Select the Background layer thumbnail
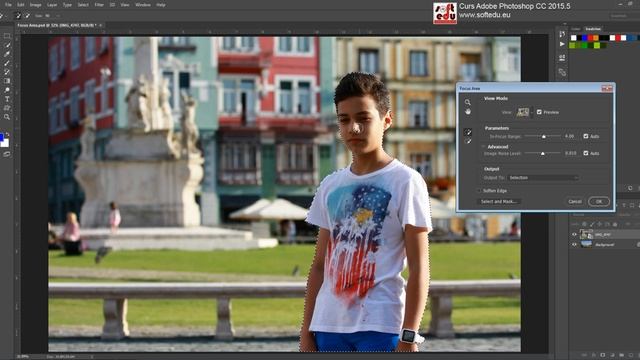Image resolution: width=640 pixels, height=360 pixels. (x=587, y=244)
